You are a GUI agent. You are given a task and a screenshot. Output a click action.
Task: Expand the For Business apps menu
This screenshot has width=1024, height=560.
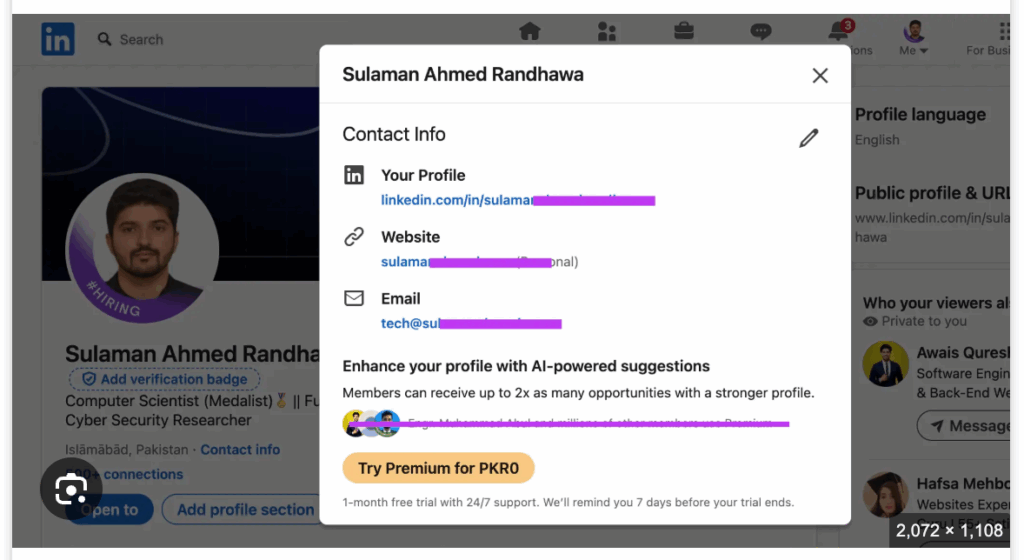pyautogui.click(x=1003, y=39)
